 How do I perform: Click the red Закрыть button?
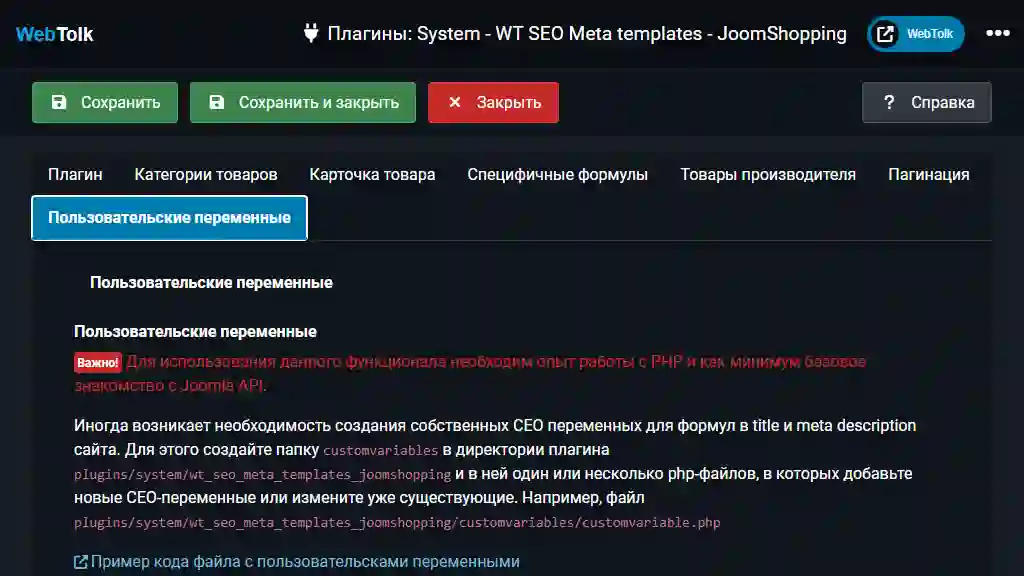[x=494, y=103]
